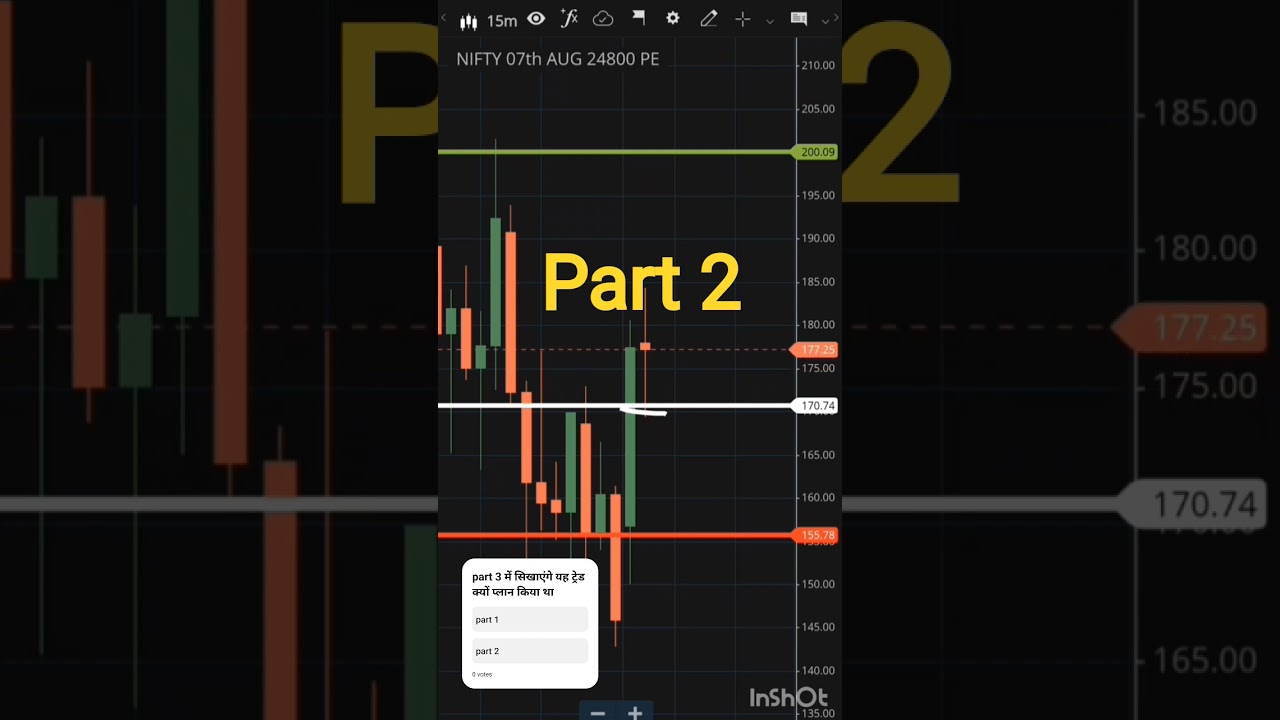This screenshot has width=1280, height=720.
Task: Click the current price 177.25 label
Action: coord(817,350)
